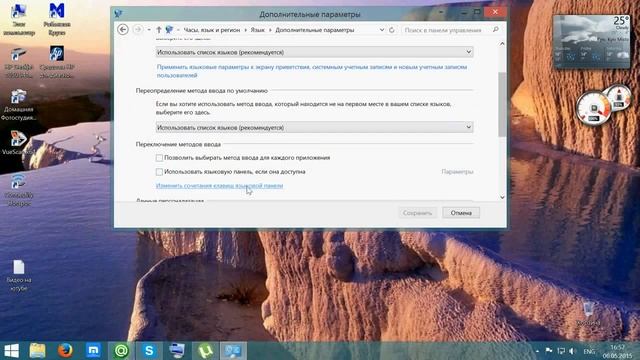Select the VueScan desktop shortcut
This screenshot has height=360, width=640.
pos(19,143)
